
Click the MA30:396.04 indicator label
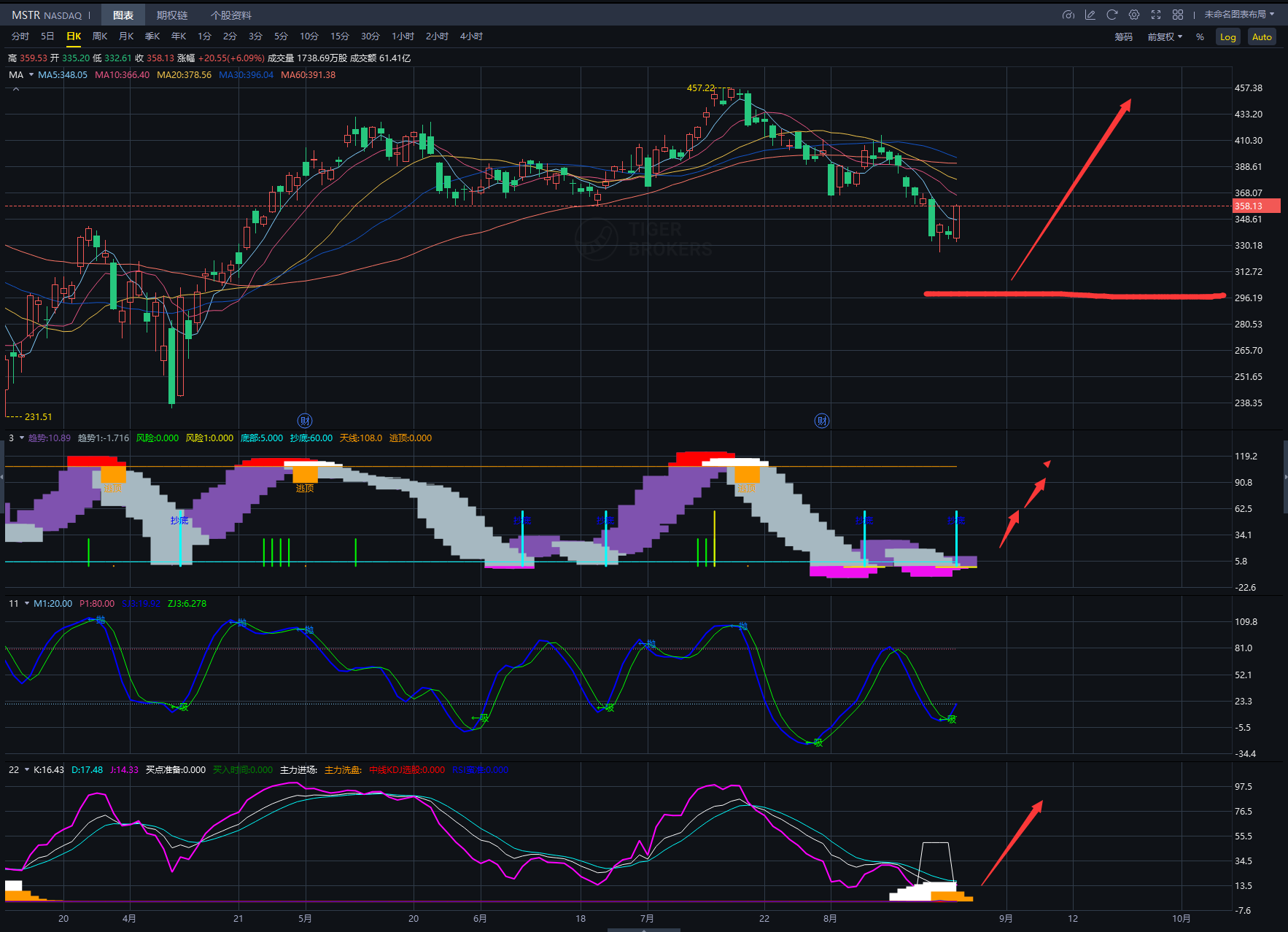[246, 75]
